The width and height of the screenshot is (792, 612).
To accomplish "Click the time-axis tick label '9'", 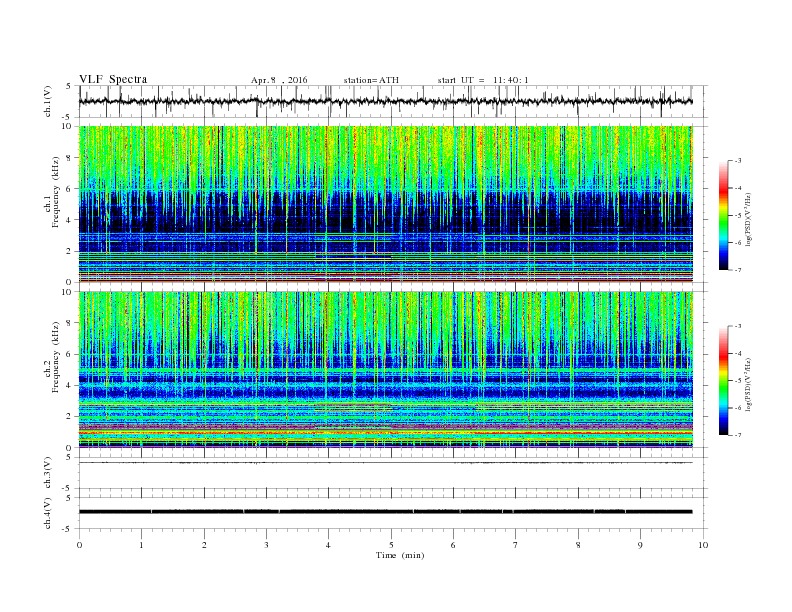I will (x=640, y=545).
